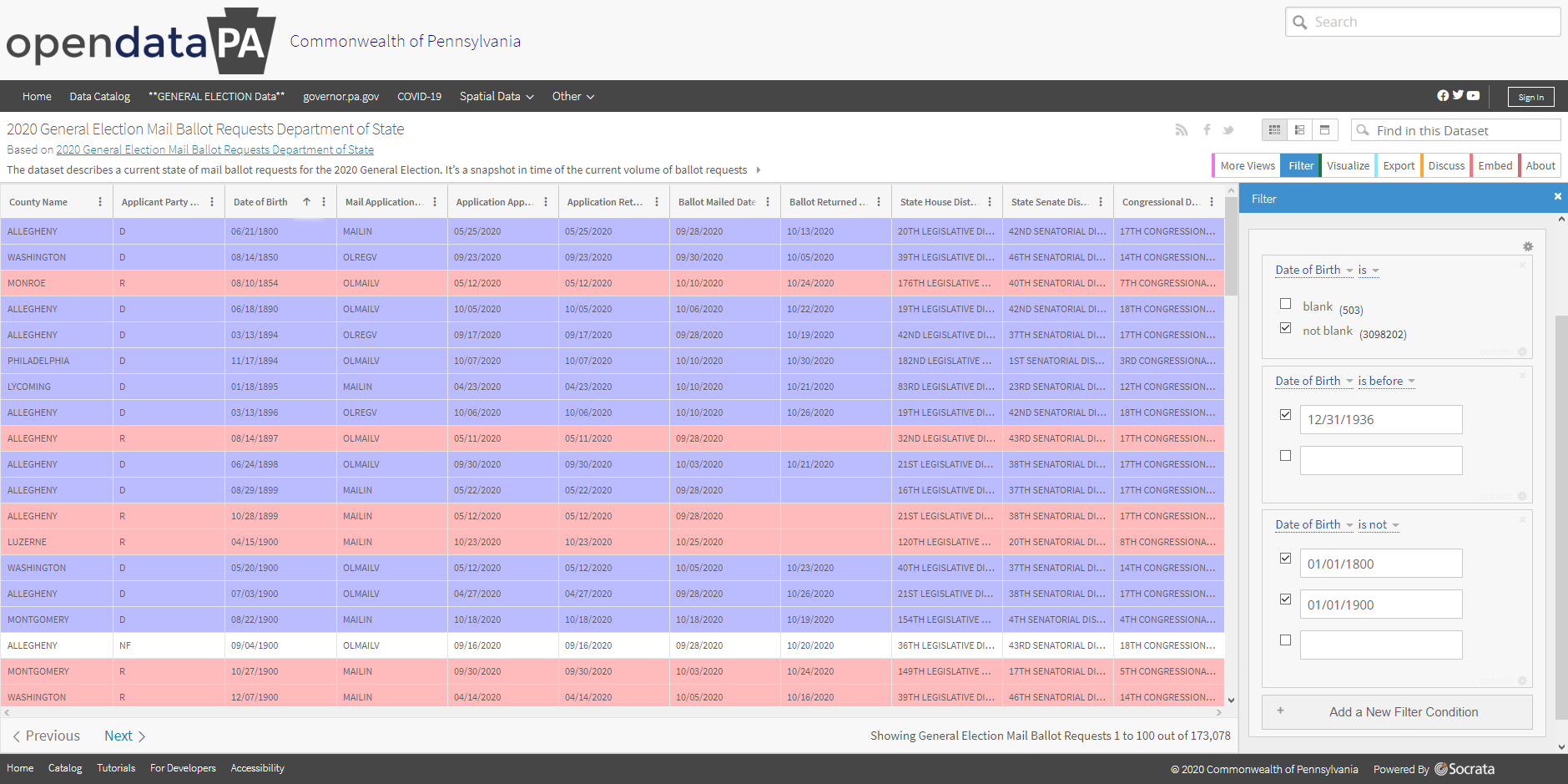The width and height of the screenshot is (1568, 784).
Task: Change column in 'is before' filter
Action: tap(1314, 381)
